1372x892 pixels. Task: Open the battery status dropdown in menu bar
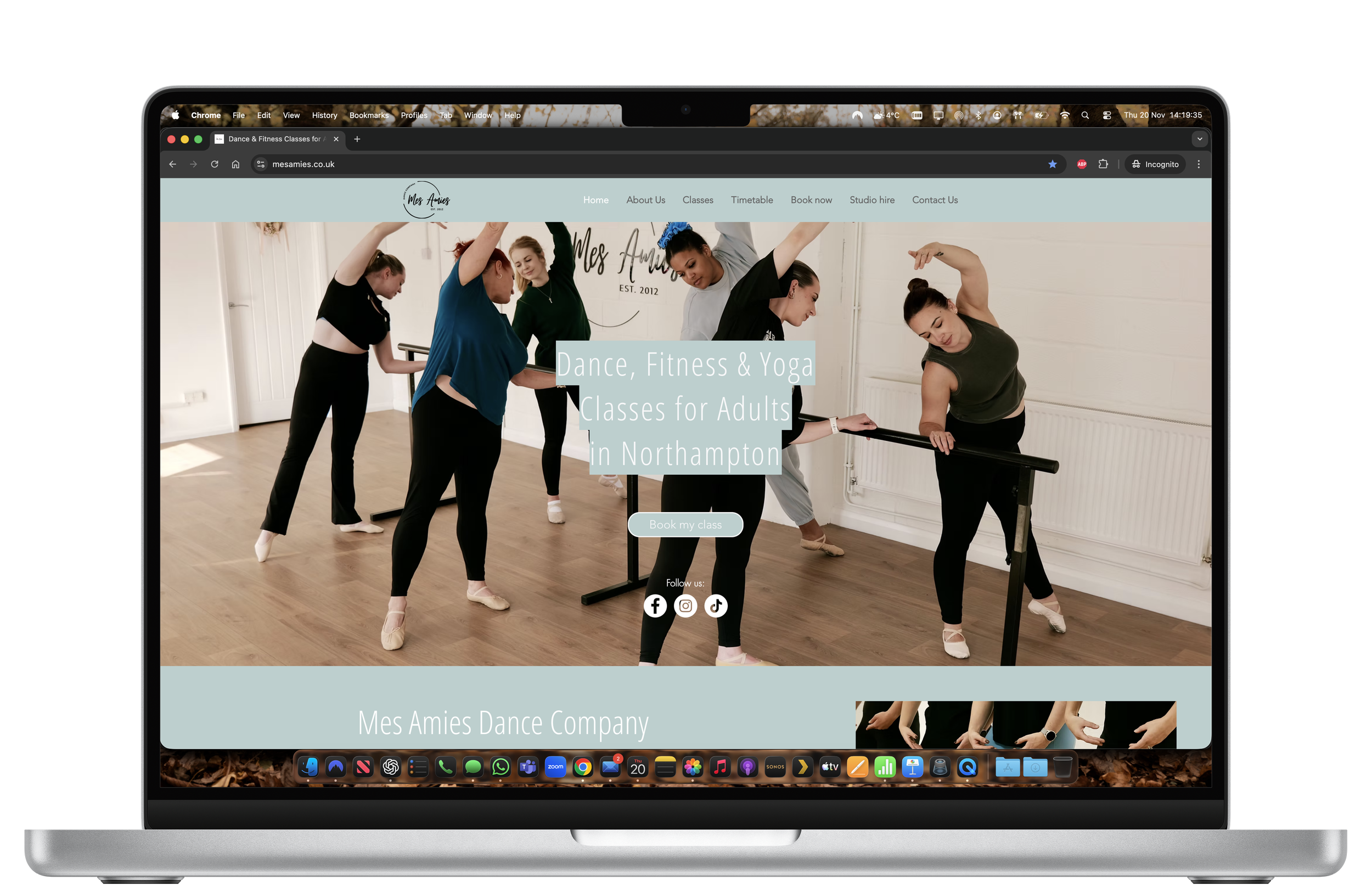(1041, 115)
